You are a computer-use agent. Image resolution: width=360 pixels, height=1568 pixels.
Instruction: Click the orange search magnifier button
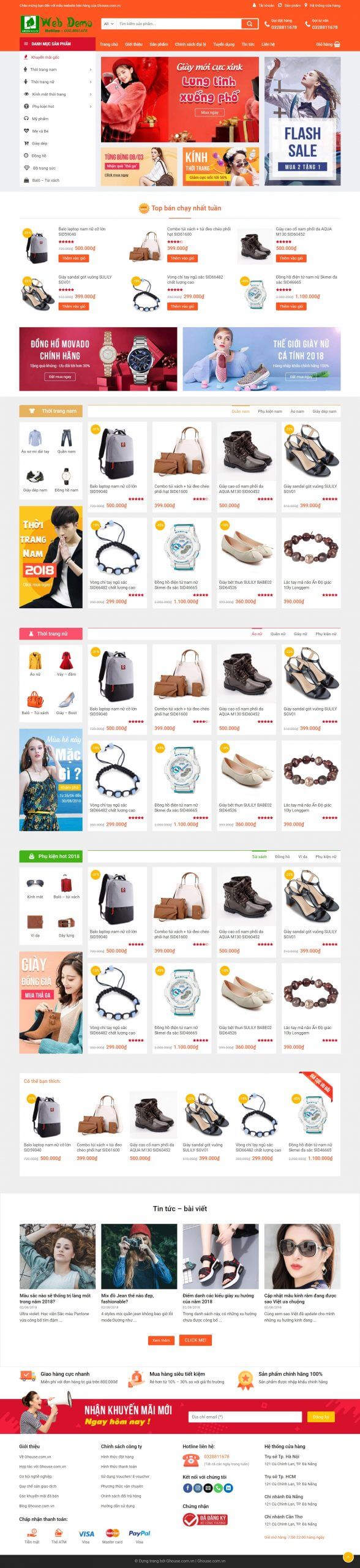(250, 24)
